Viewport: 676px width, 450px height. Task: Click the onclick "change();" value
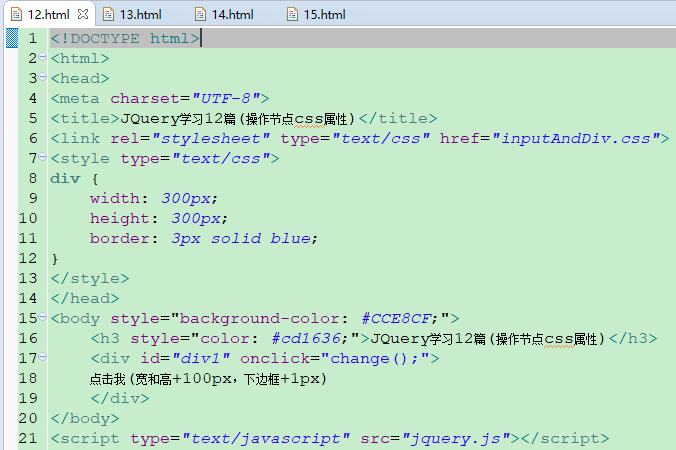(x=375, y=359)
